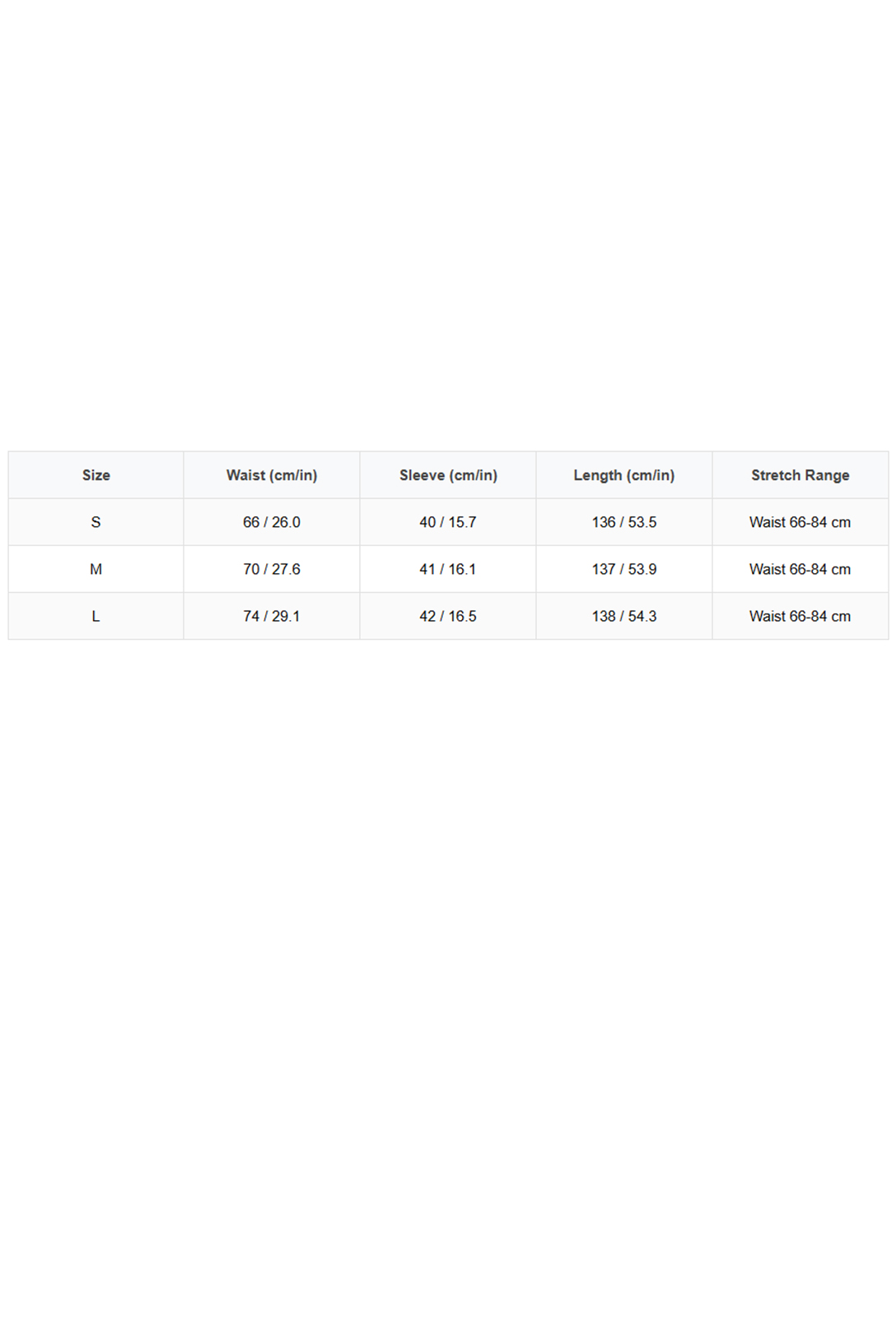Click the Stretch Range header
Image resolution: width=896 pixels, height=1344 pixels.
800,475
